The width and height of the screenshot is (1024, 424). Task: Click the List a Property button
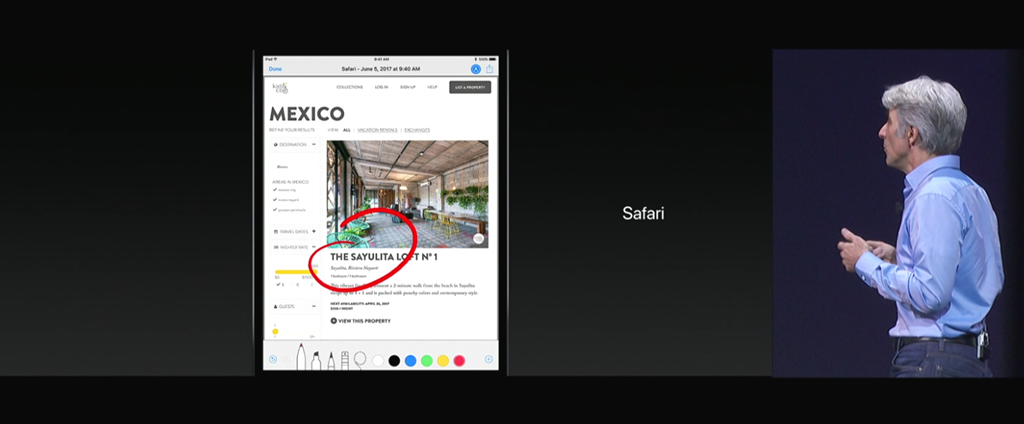pos(470,87)
